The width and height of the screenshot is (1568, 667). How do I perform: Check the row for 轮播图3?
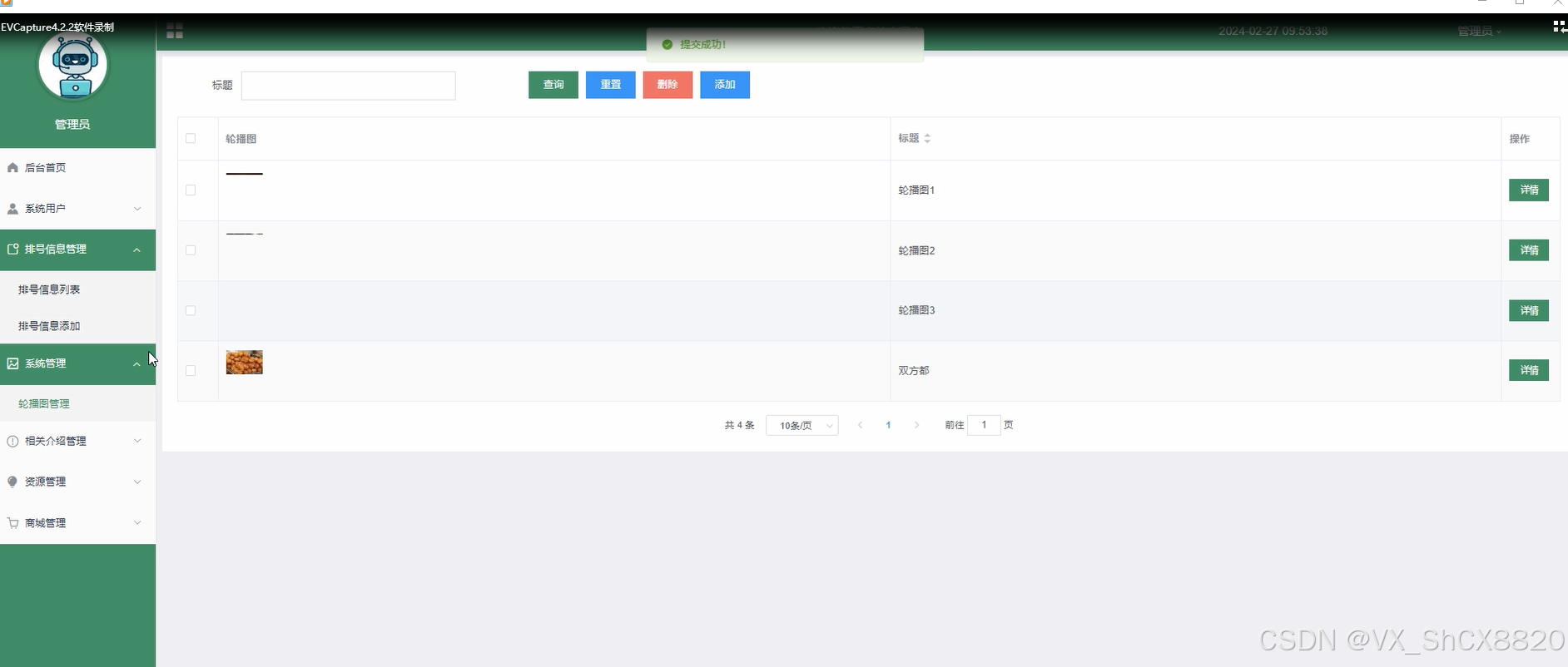click(191, 311)
